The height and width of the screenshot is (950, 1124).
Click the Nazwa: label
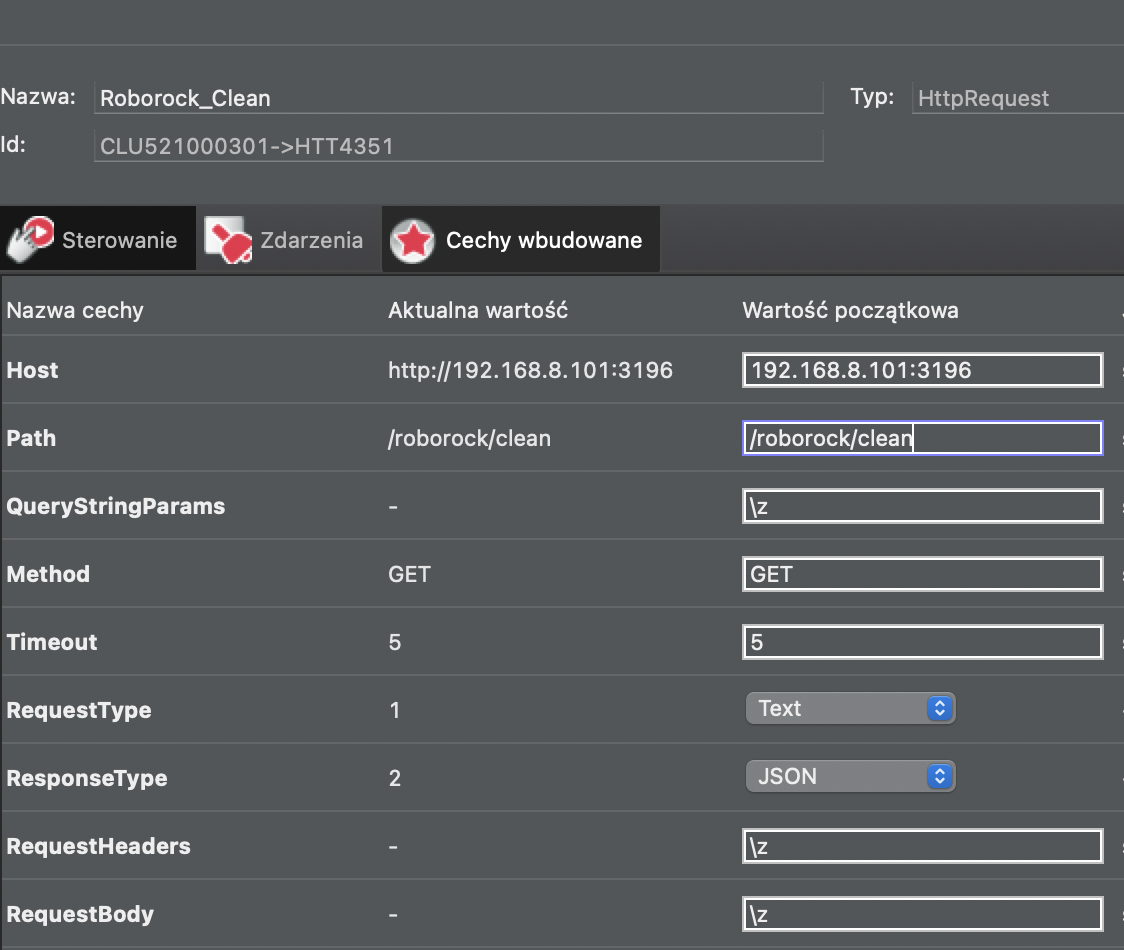tap(38, 97)
